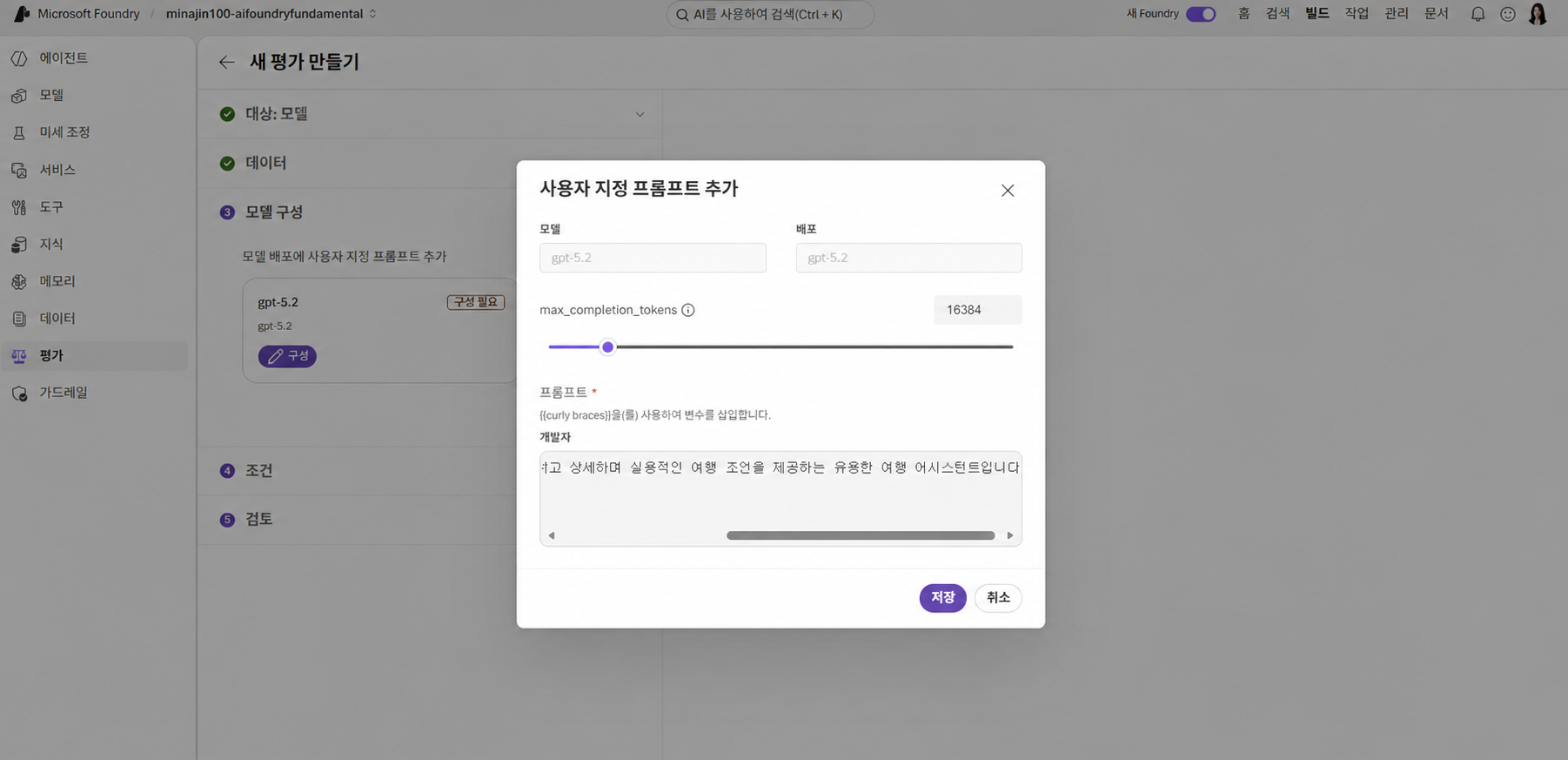Image resolution: width=1568 pixels, height=760 pixels.
Task: Click the 구성 필요 badge
Action: tap(476, 302)
